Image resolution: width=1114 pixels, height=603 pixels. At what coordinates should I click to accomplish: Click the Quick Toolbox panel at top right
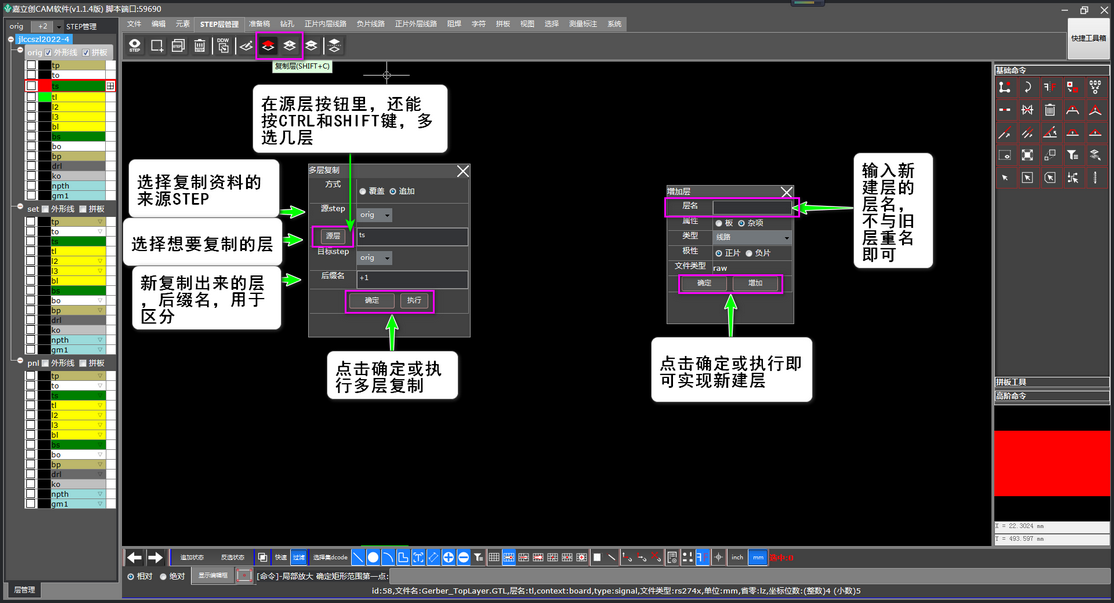(x=1088, y=38)
